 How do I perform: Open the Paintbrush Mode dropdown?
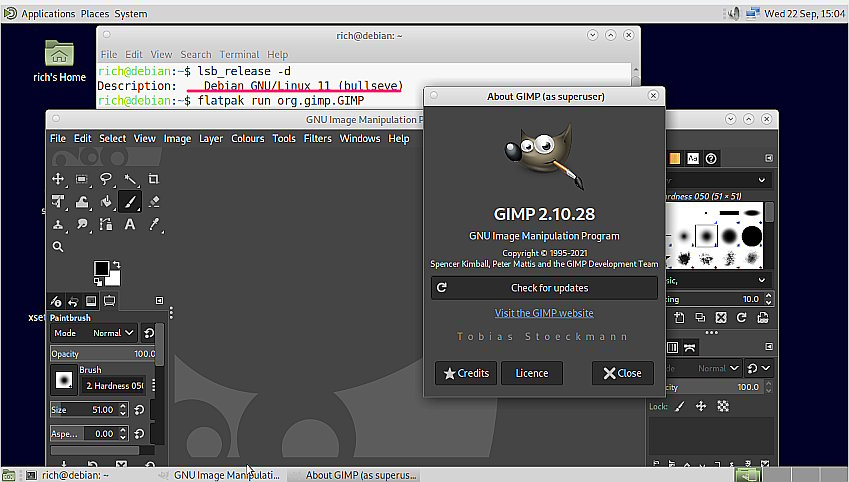(x=93, y=333)
